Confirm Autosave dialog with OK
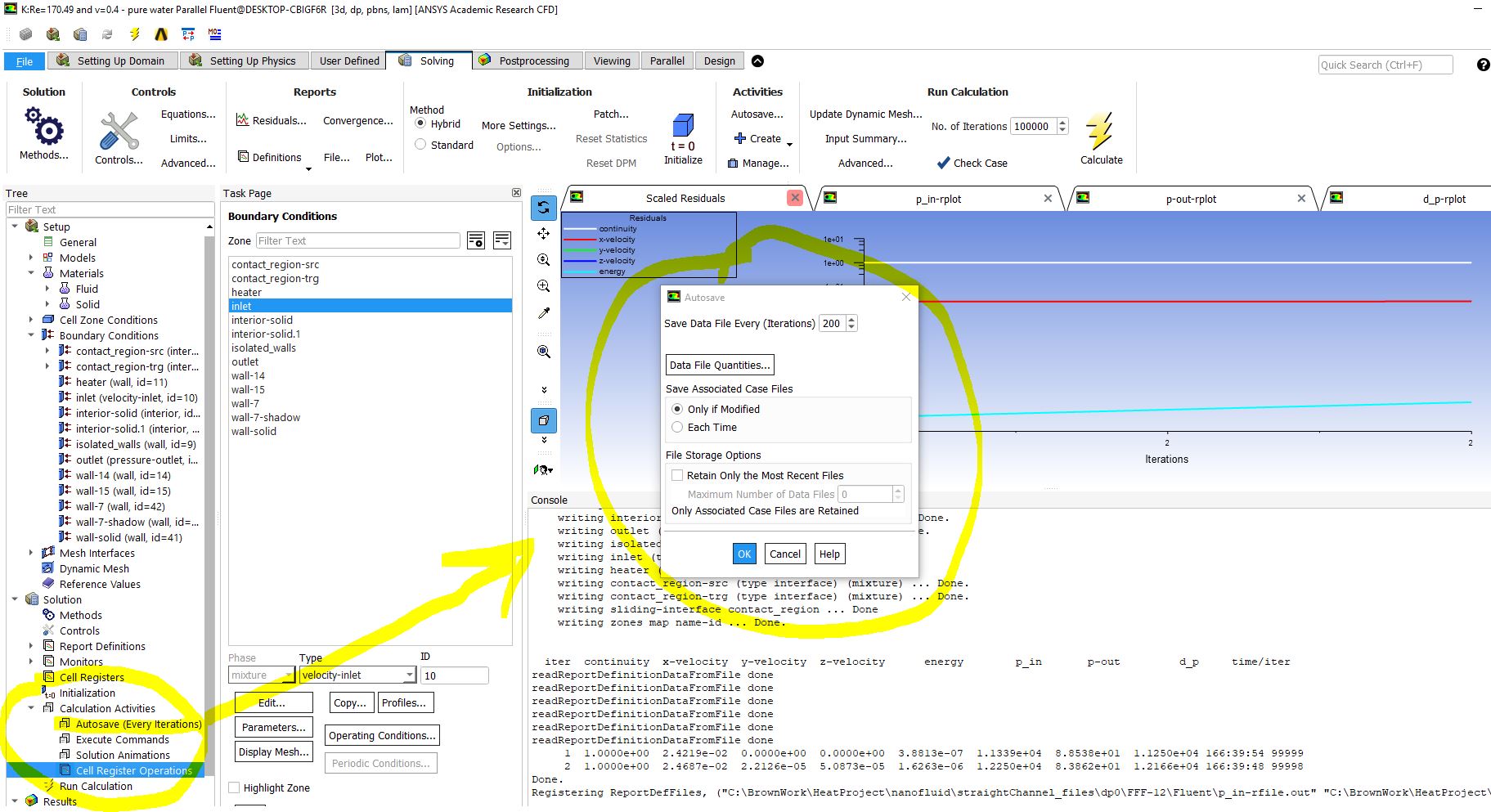Screen dimensions: 1491x812 pyautogui.click(x=744, y=554)
